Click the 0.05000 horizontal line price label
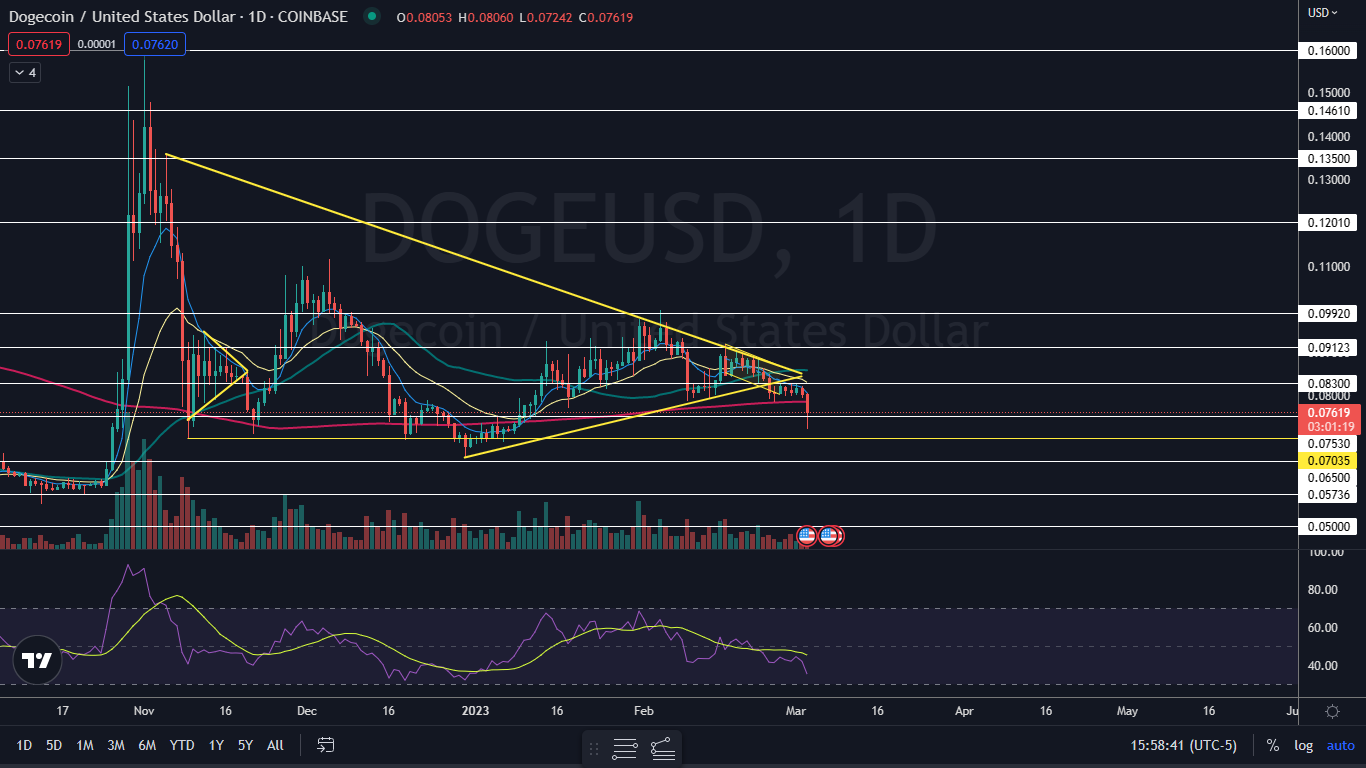The width and height of the screenshot is (1366, 768). 1326,526
